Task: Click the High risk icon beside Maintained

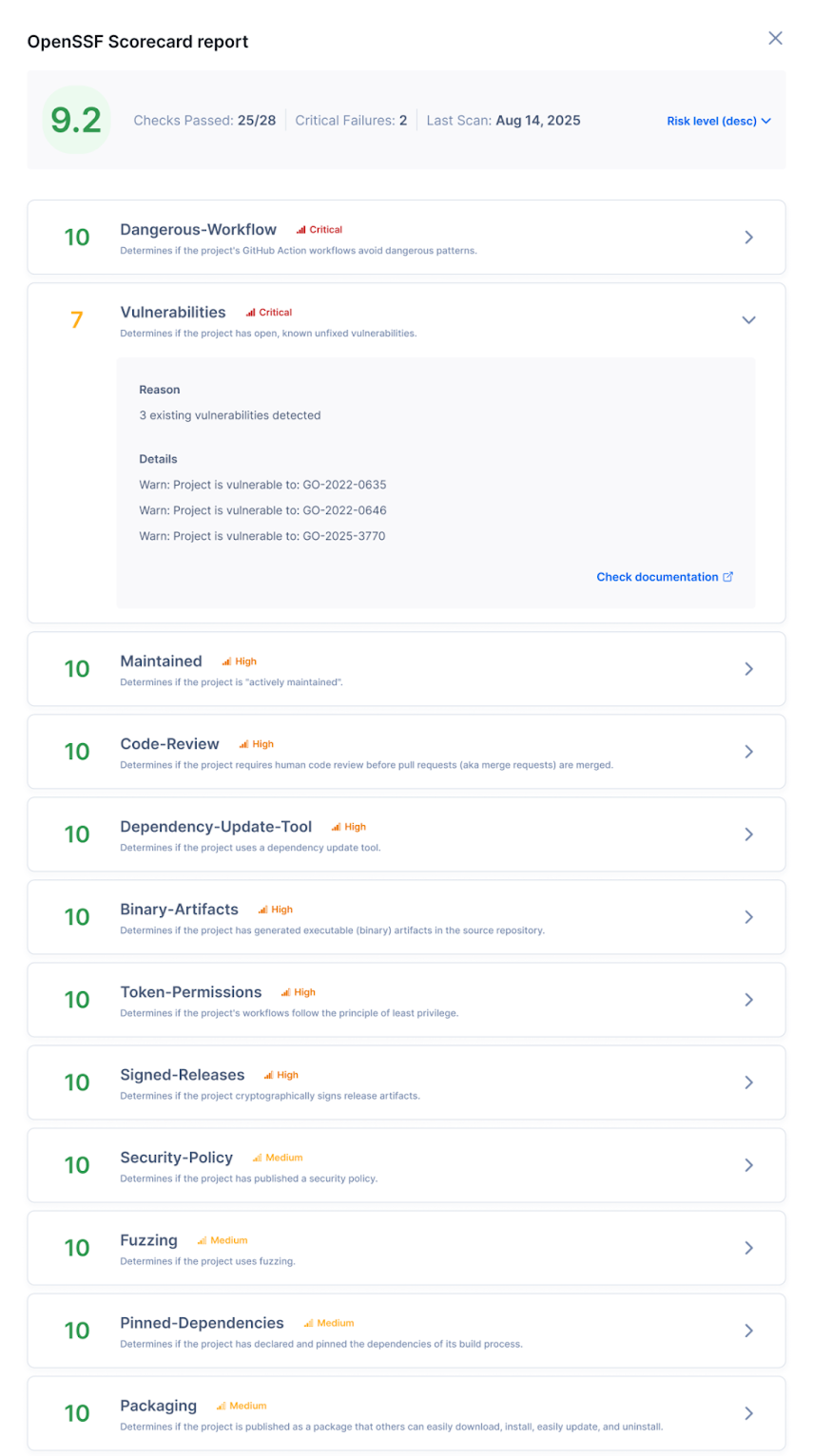Action: [x=227, y=661]
